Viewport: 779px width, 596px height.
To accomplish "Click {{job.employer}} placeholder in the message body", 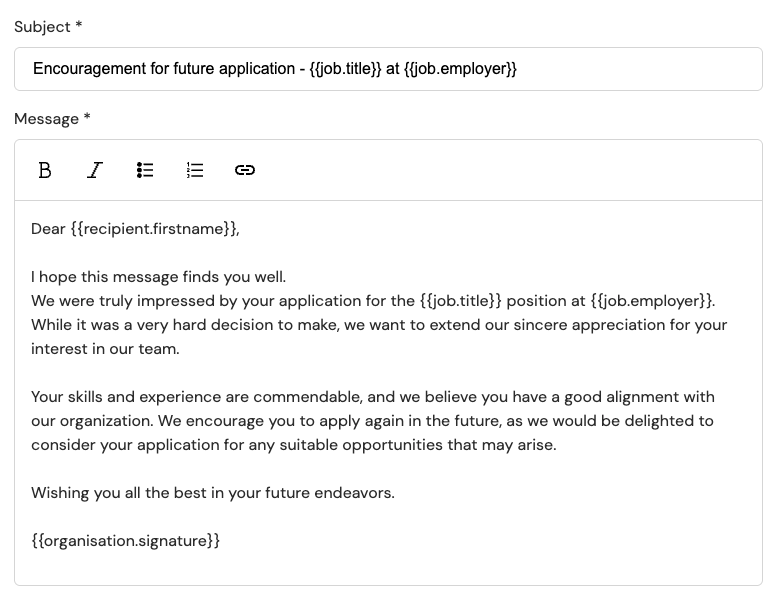I will tap(652, 301).
